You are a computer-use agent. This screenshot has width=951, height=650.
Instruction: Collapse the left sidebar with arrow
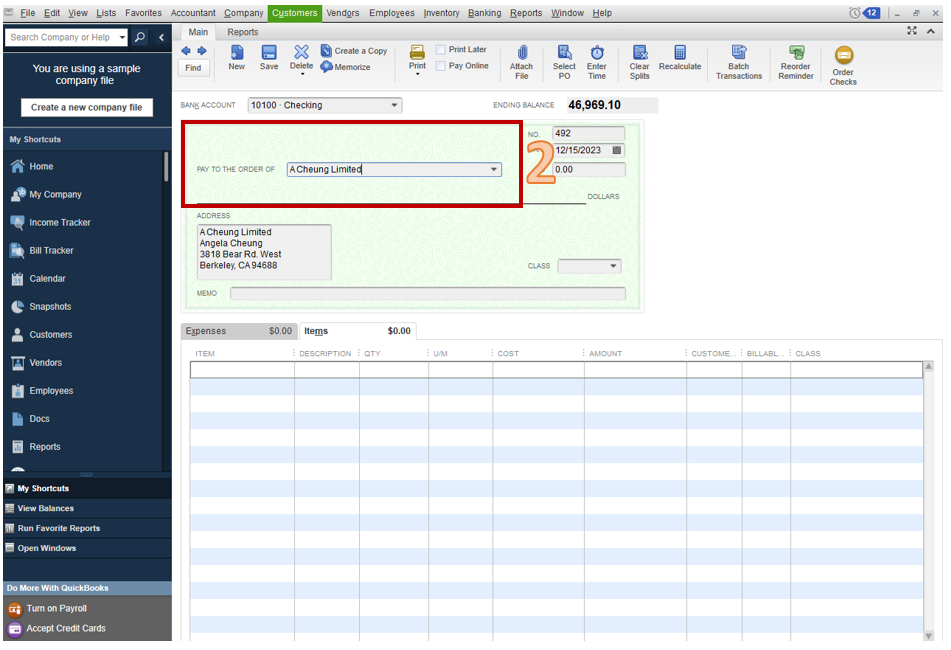pos(161,37)
